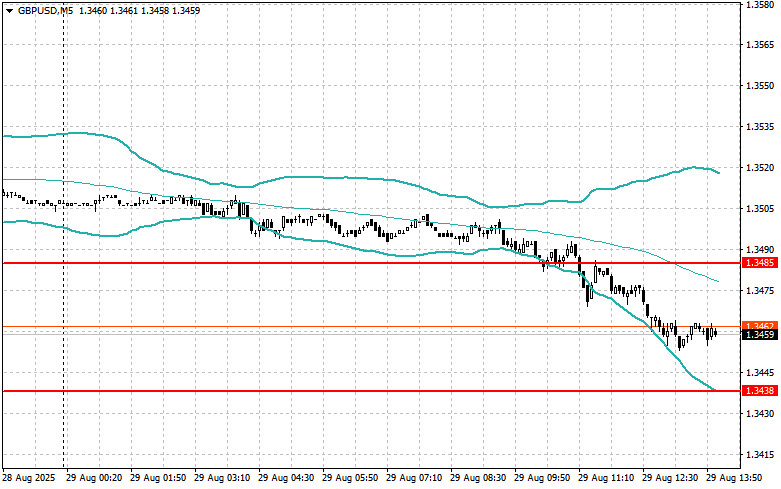Click the 29 Aug 13:50 time label
This screenshot has height=489, width=781.
(x=734, y=478)
